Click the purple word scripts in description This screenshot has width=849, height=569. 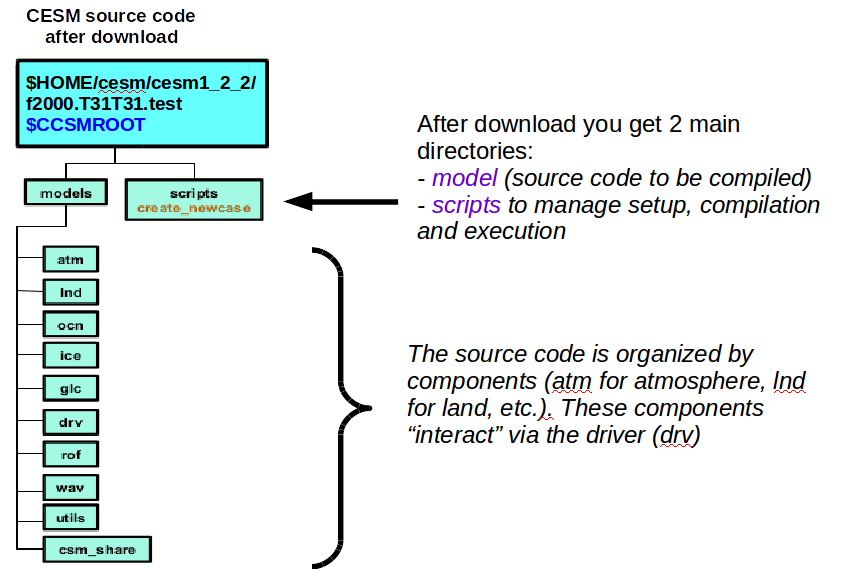click(x=466, y=205)
